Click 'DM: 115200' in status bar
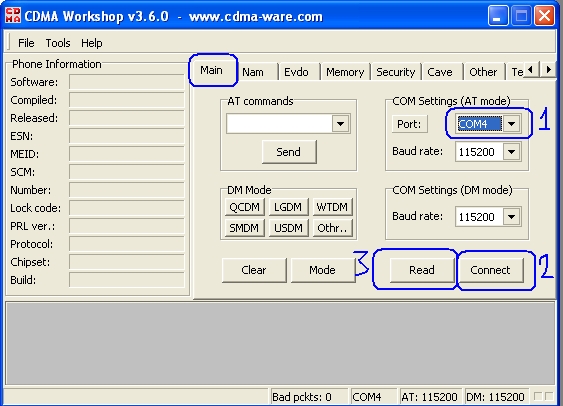 (496, 397)
